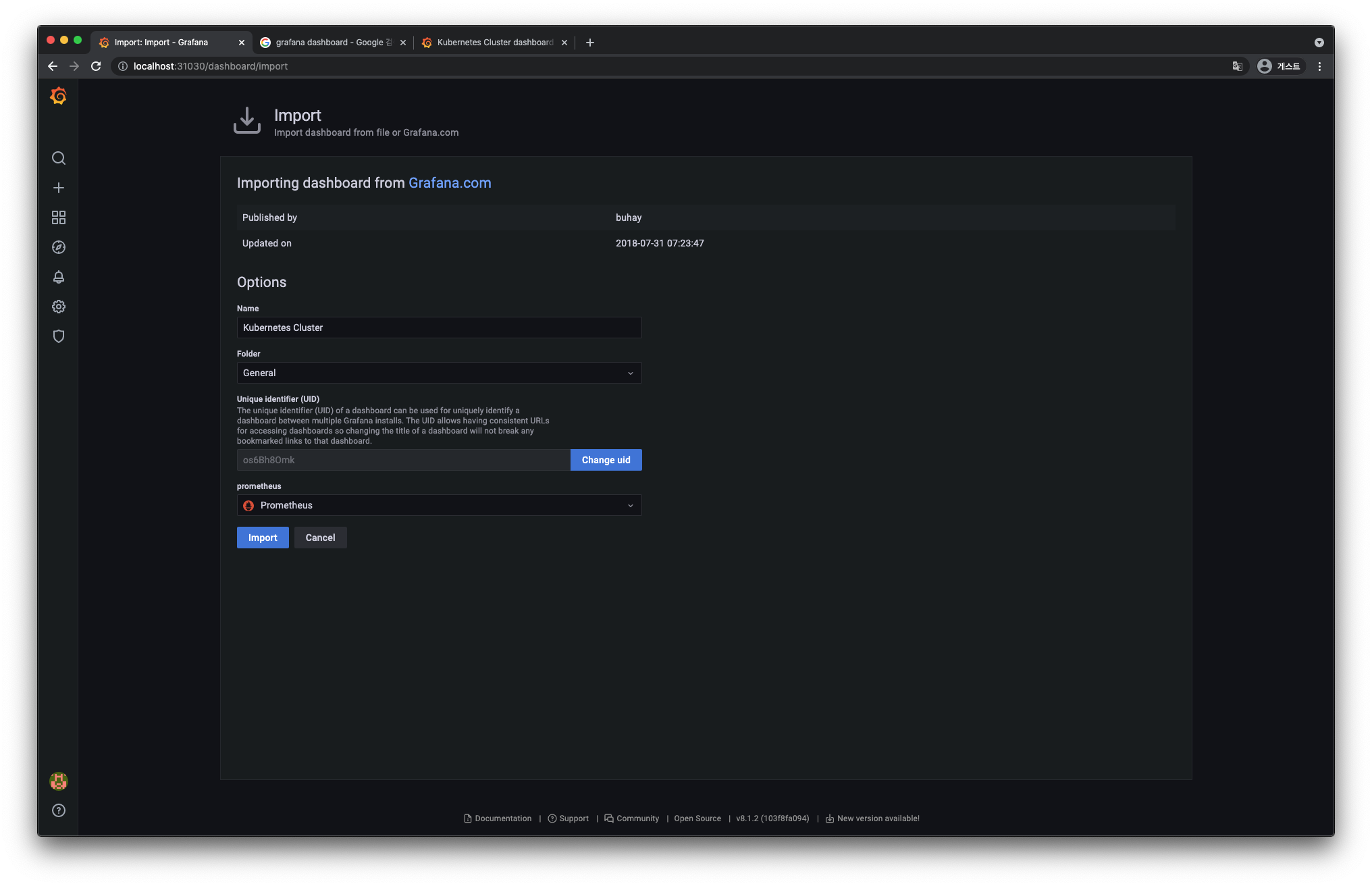The image size is (1372, 886).
Task: Click the Name field containing Kubernetes Cluster
Action: (439, 328)
